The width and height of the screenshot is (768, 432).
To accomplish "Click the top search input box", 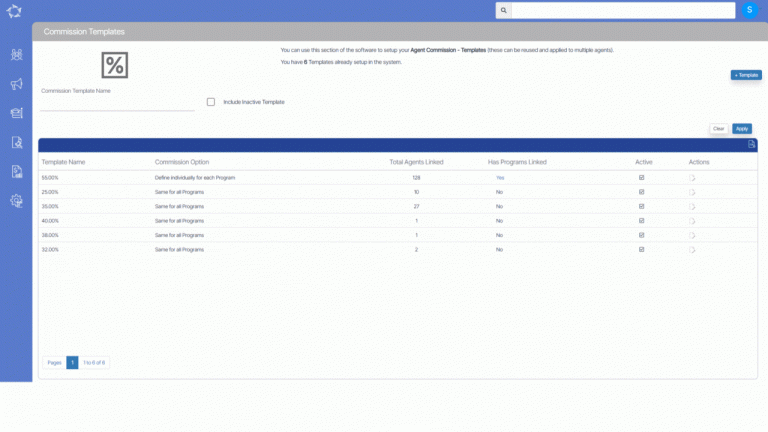I will coord(623,10).
